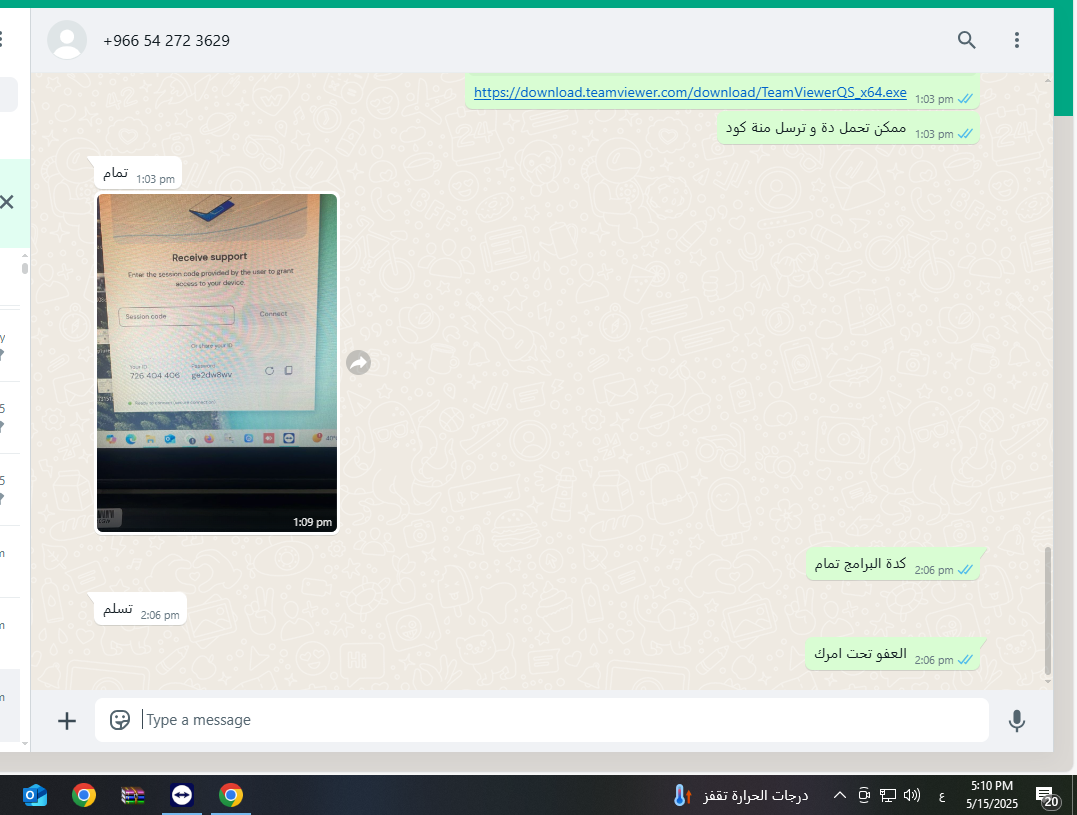
Task: Forward the received TeamViewer photo
Action: pyautogui.click(x=359, y=363)
